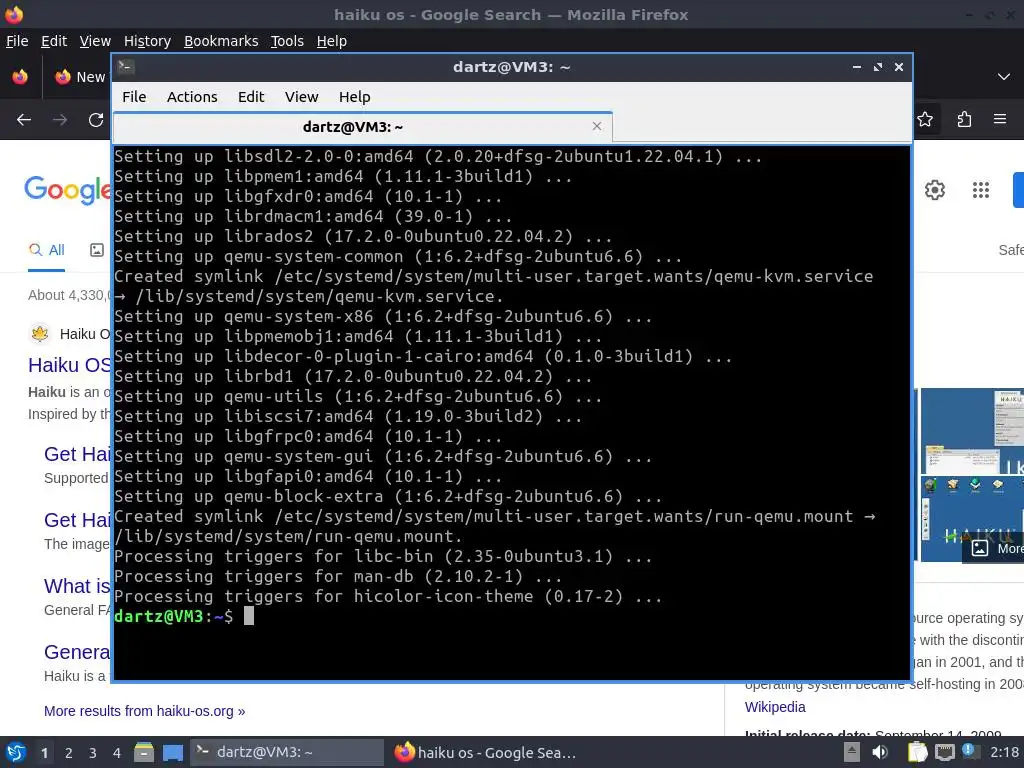Image resolution: width=1024 pixels, height=768 pixels.
Task: Select the New tab in Firefox
Action: pos(80,77)
